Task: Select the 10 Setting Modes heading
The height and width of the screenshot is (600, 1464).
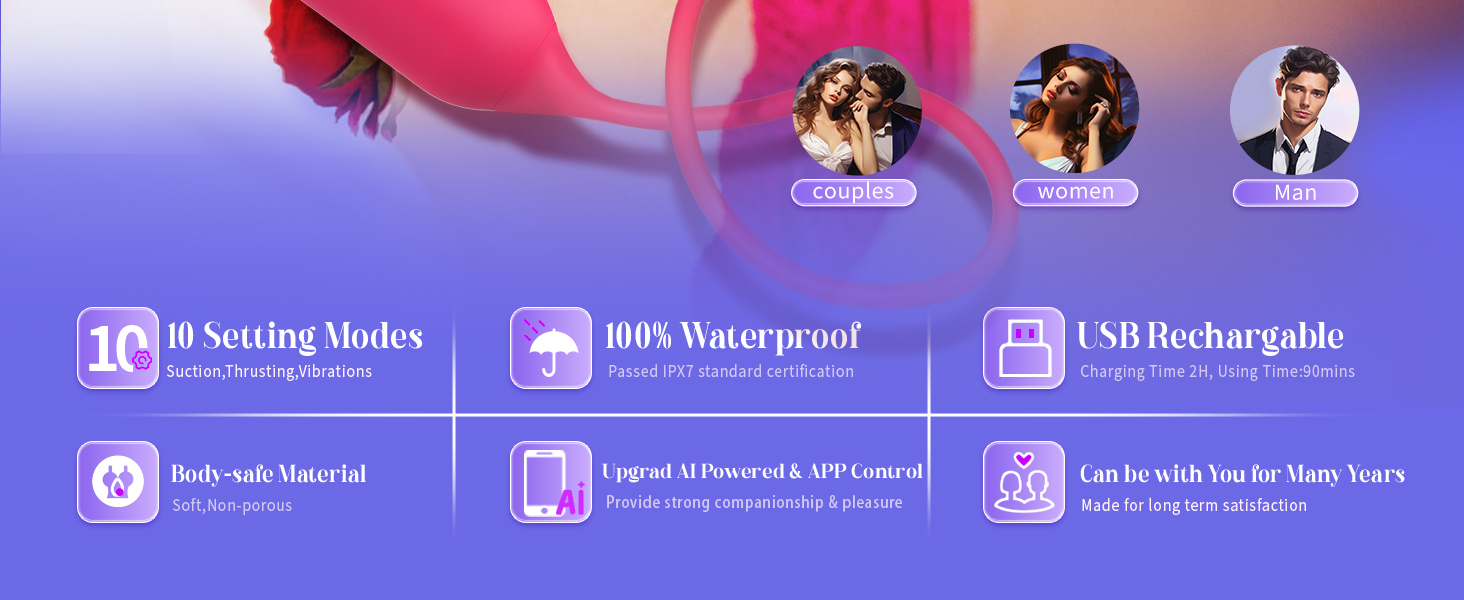Action: coord(295,336)
